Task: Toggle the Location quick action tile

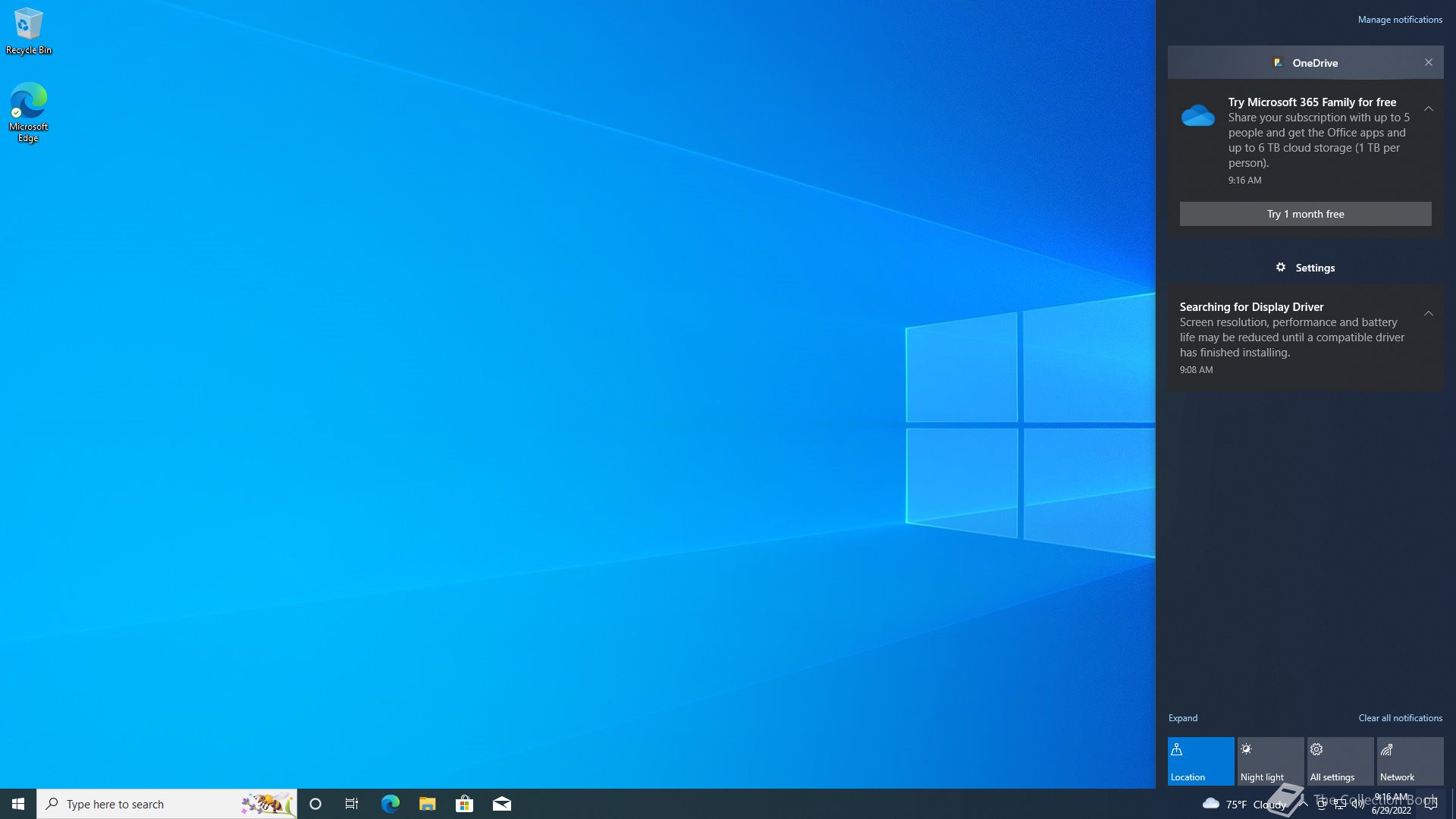Action: point(1200,761)
